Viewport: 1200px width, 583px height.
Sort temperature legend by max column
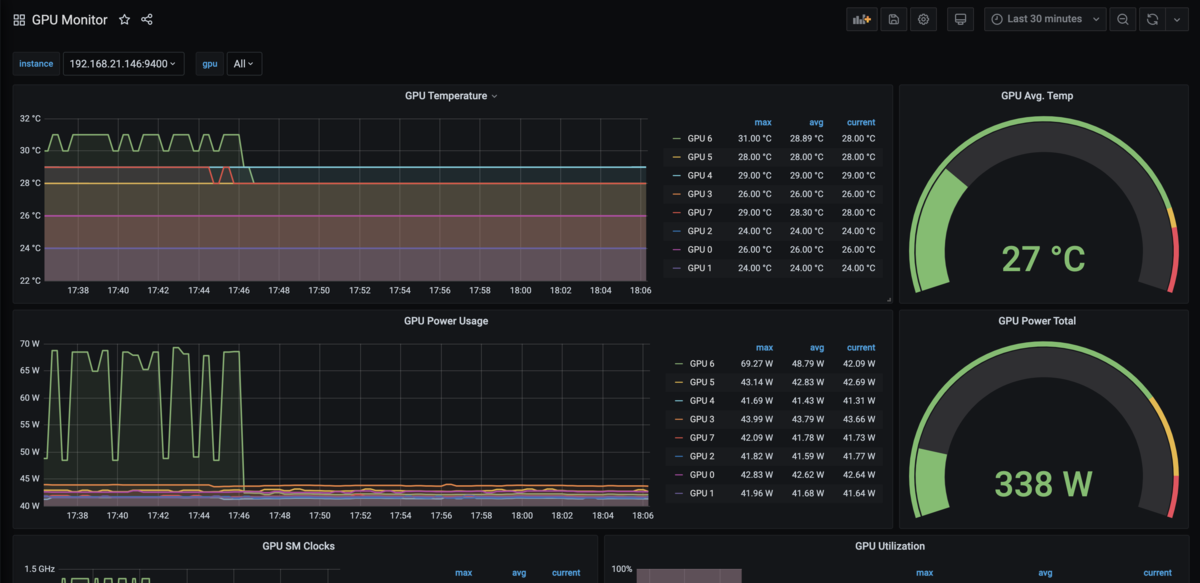pos(762,122)
